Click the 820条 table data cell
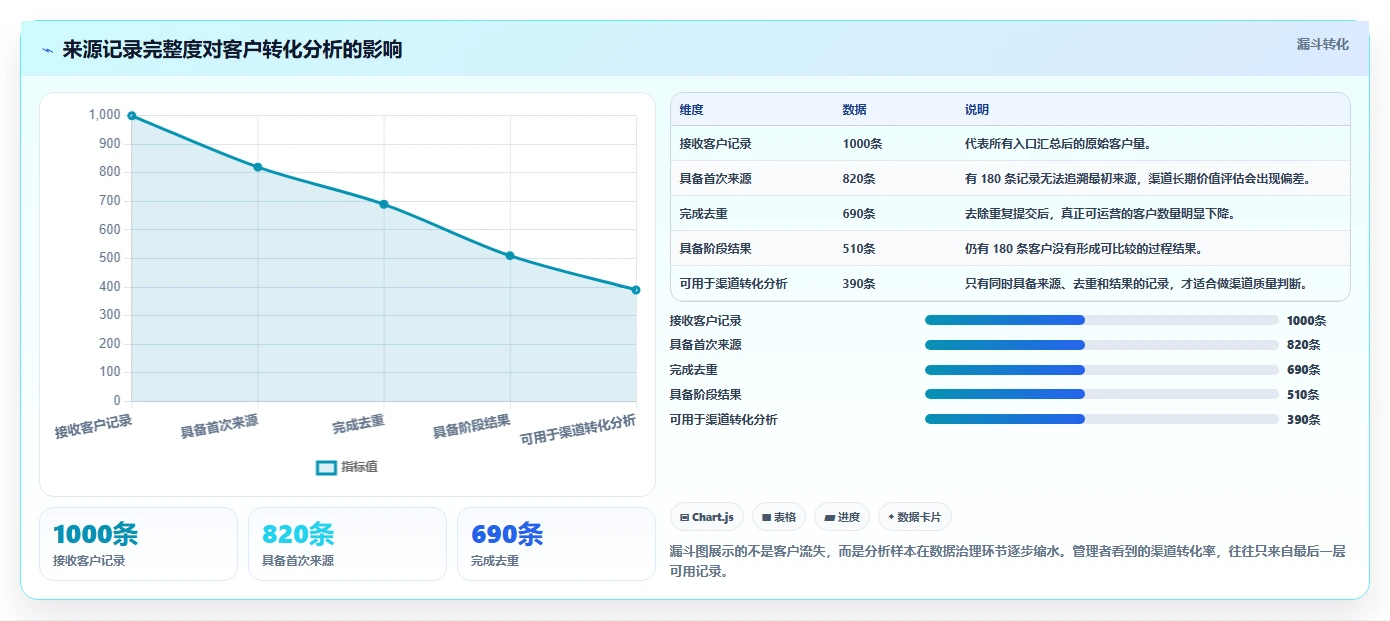 click(859, 179)
